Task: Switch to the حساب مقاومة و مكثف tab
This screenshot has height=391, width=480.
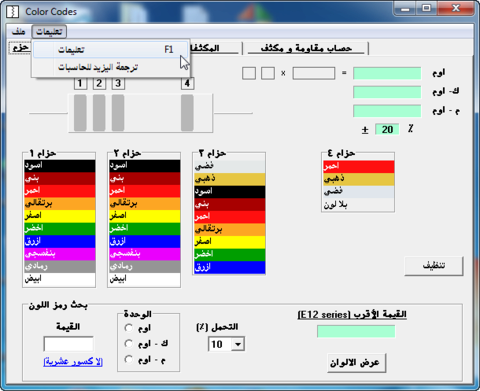Action: click(x=306, y=48)
